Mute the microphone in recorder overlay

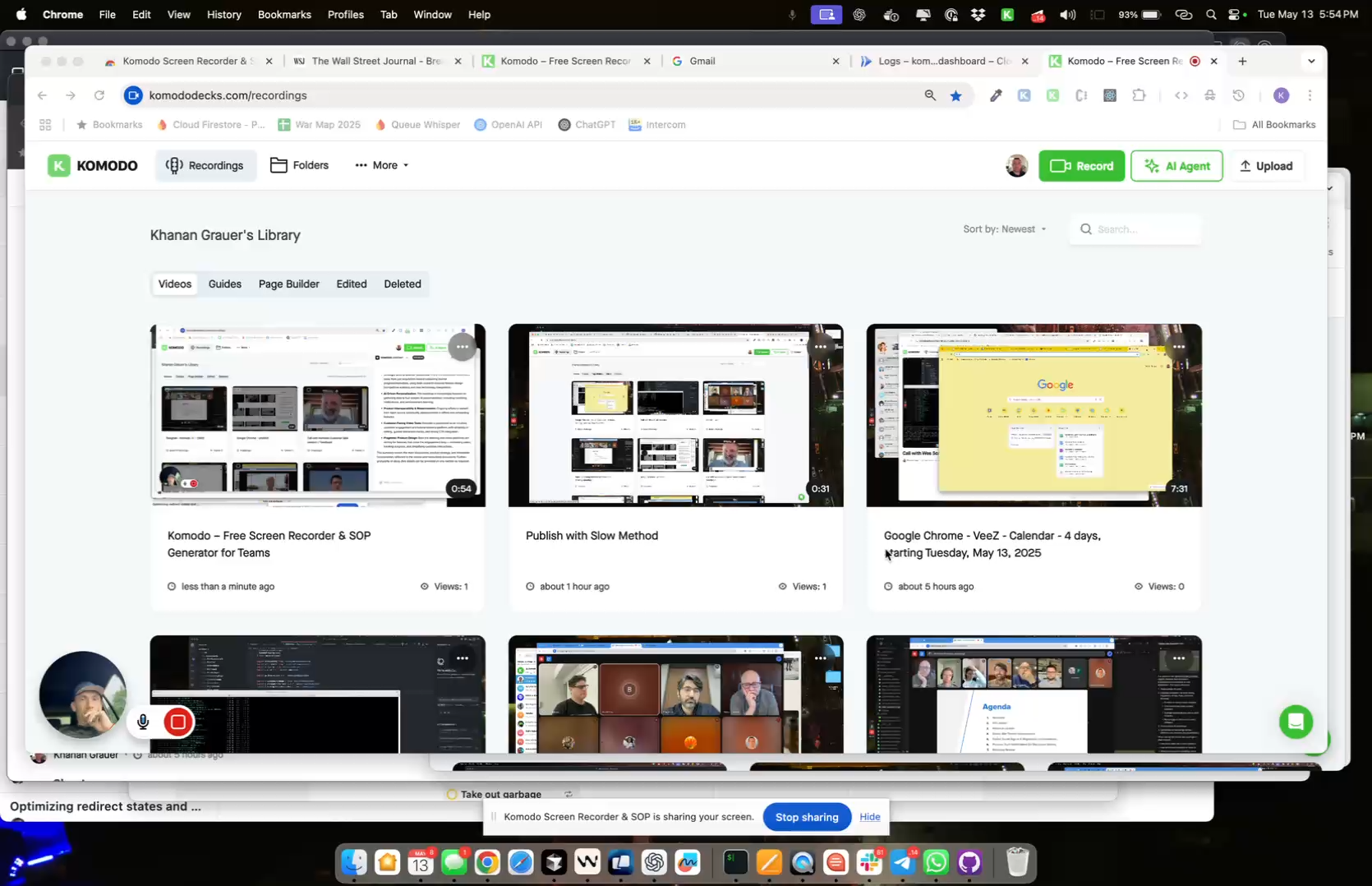143,722
